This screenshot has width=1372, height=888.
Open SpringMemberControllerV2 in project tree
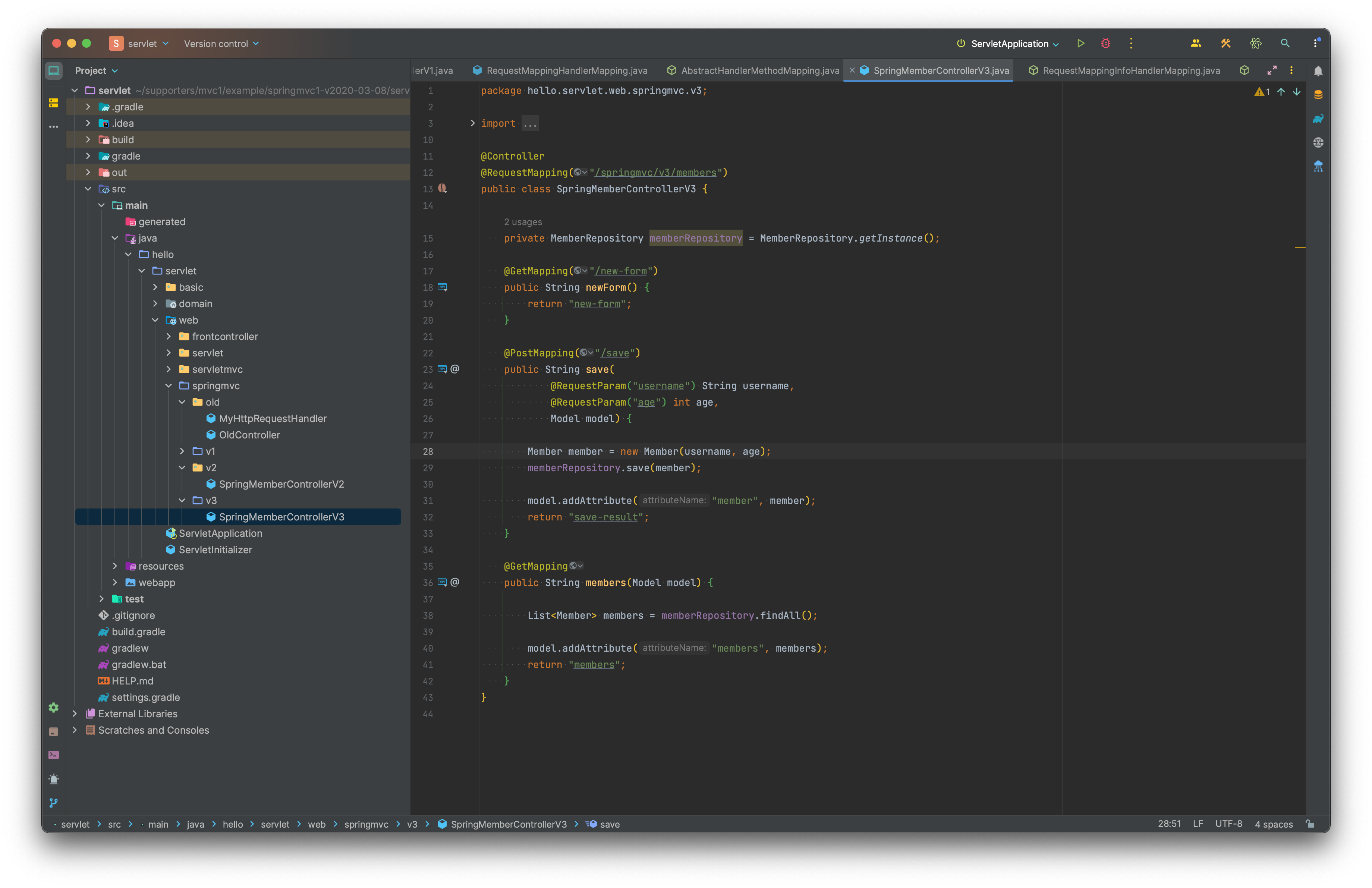tap(281, 484)
